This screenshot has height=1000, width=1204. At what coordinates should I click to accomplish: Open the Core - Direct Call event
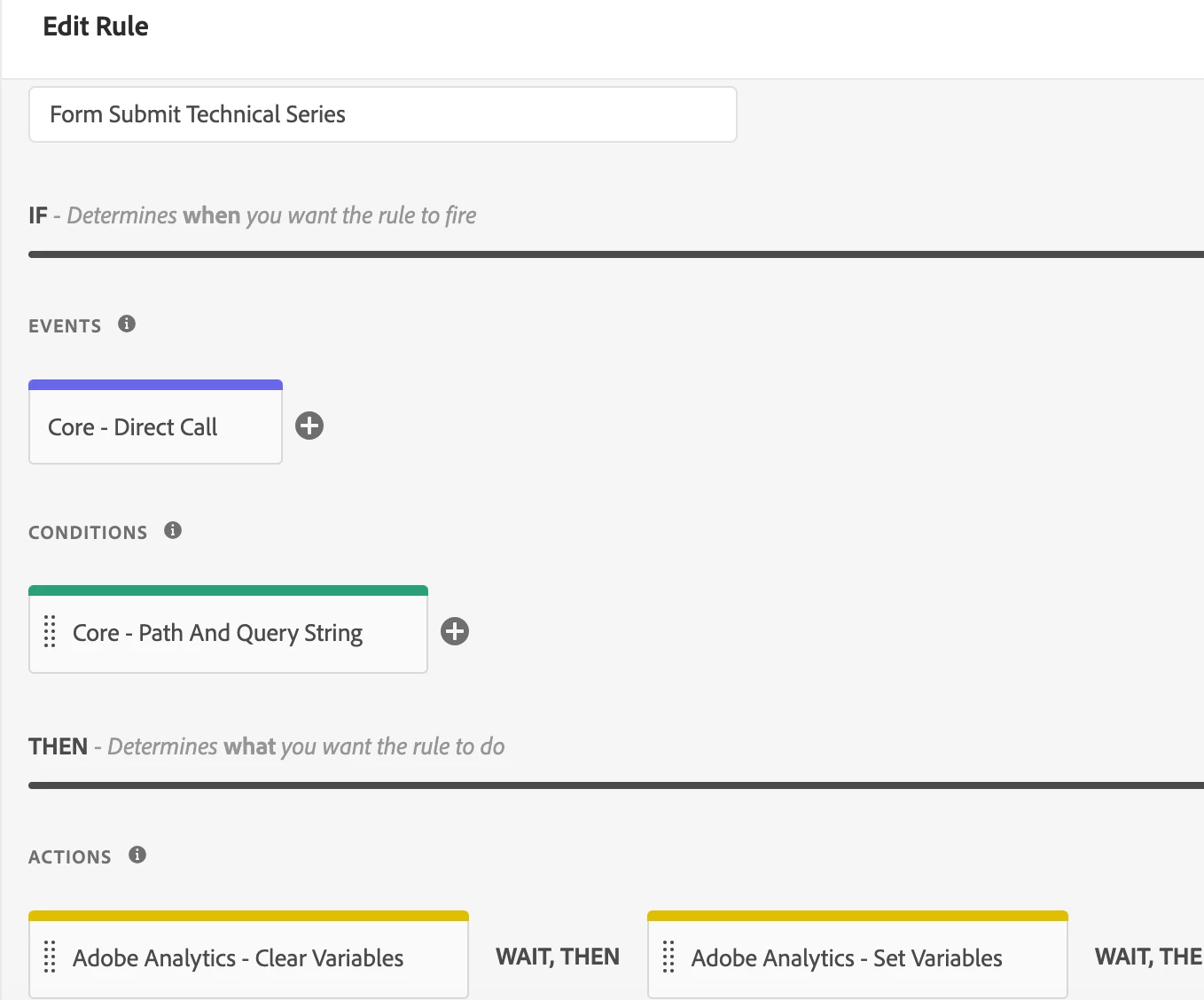(133, 427)
